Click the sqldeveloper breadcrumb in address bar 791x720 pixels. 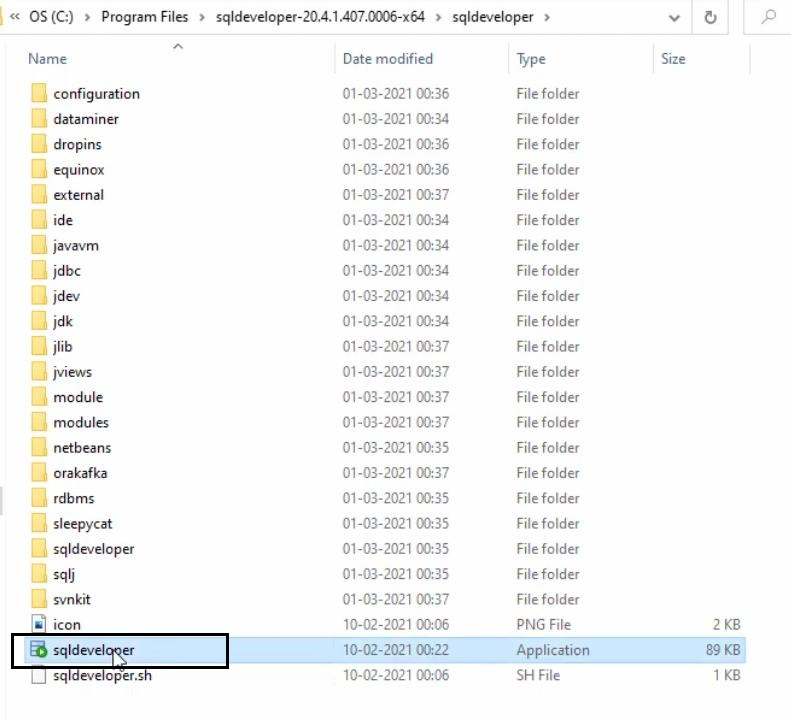[492, 17]
